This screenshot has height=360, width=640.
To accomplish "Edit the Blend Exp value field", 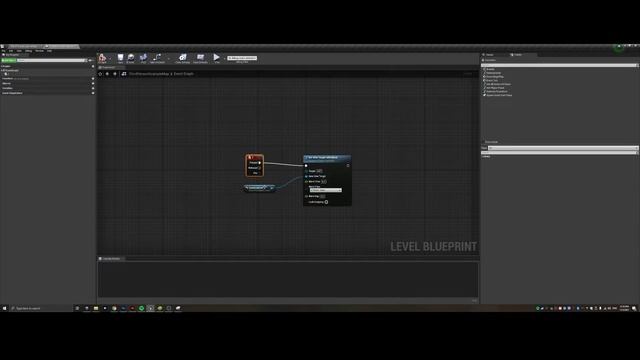I will (322, 196).
